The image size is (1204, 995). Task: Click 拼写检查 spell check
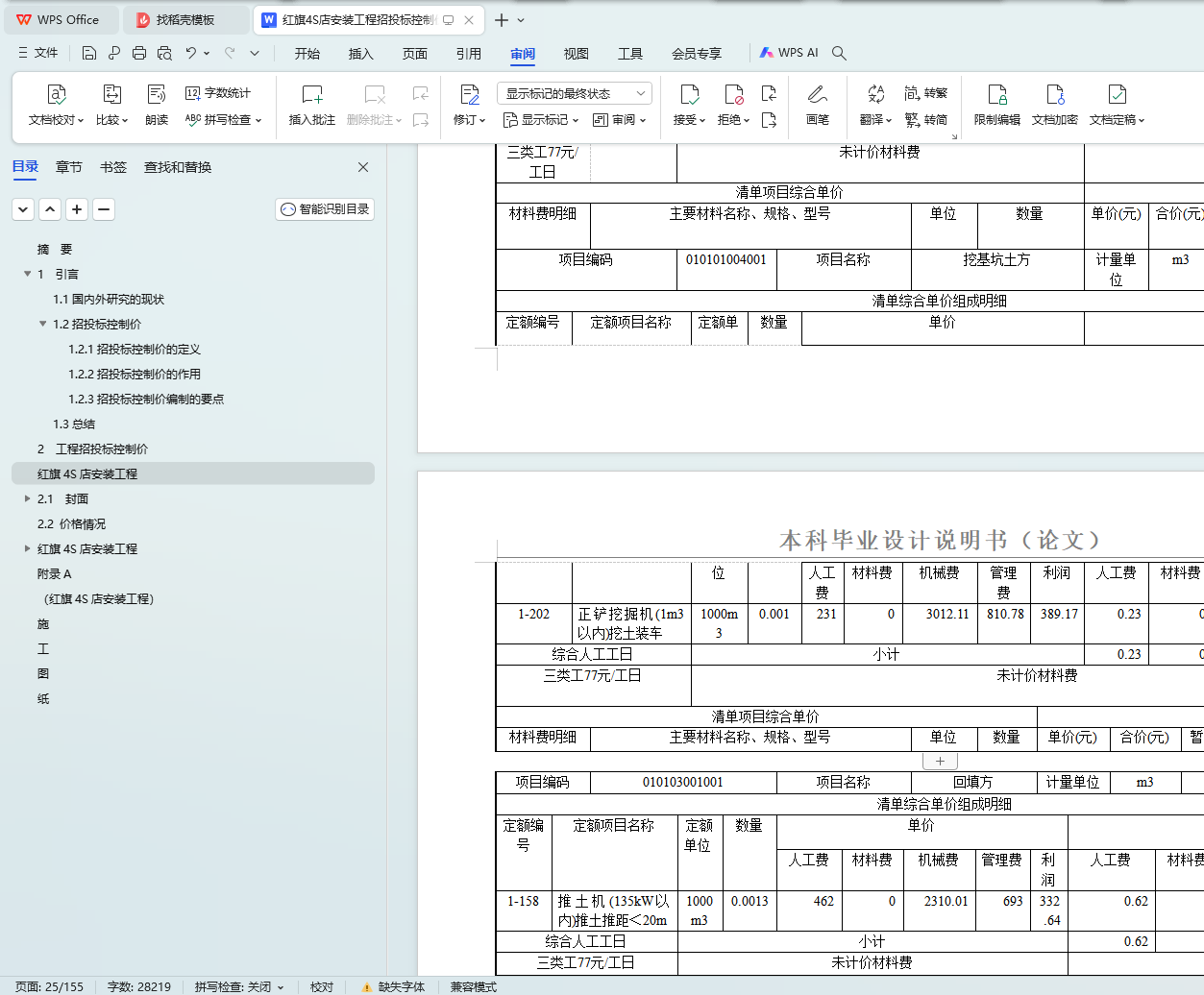coord(223,120)
